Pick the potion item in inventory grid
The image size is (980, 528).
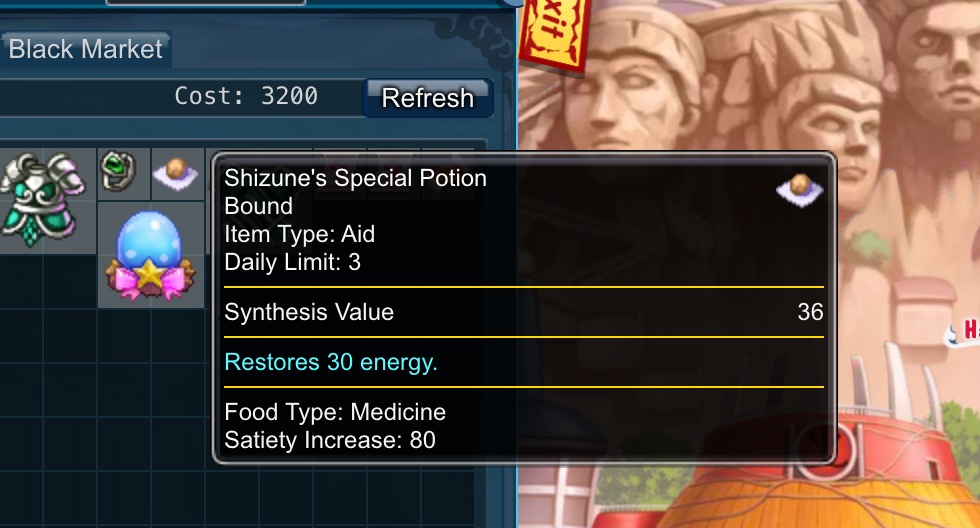pyautogui.click(x=176, y=173)
